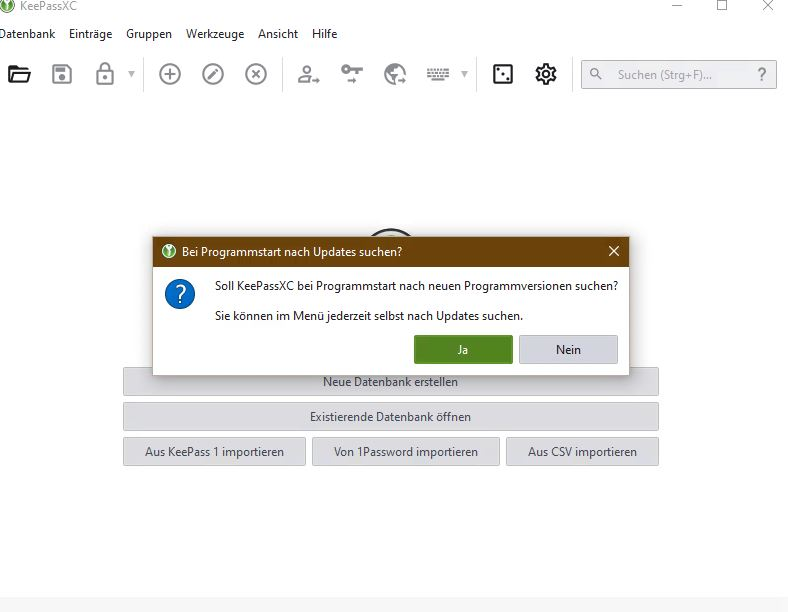Image resolution: width=788 pixels, height=612 pixels.
Task: Click the add new entry plus icon
Action: [x=170, y=74]
